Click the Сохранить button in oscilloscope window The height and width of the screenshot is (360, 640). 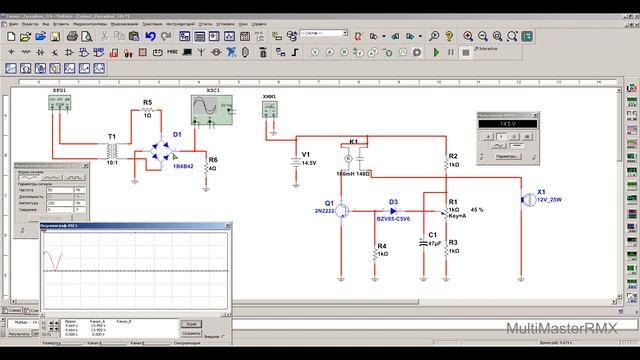pyautogui.click(x=191, y=333)
